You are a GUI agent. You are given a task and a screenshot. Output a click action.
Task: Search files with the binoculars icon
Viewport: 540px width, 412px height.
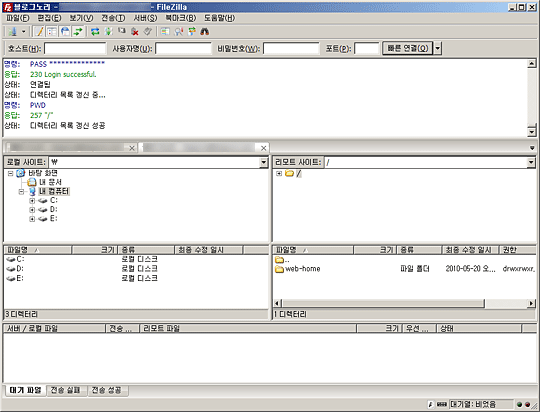pyautogui.click(x=205, y=32)
